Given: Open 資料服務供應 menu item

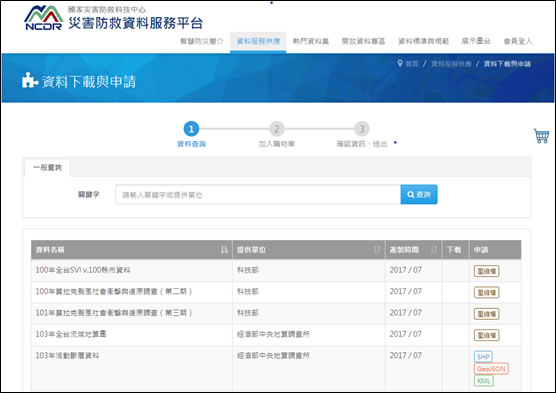Looking at the screenshot, I should [258, 41].
